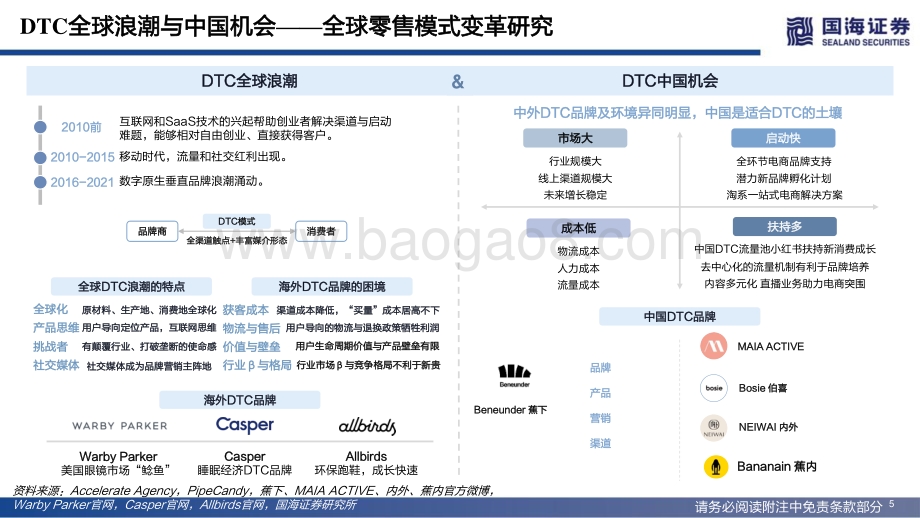
Task: Click the footer 请务必阅读附注中免责条款部分
Action: click(789, 506)
